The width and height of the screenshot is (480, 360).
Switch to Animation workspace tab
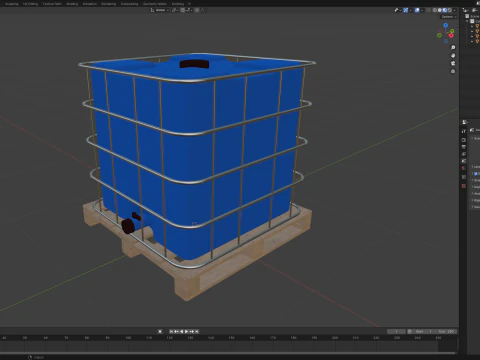pos(90,4)
